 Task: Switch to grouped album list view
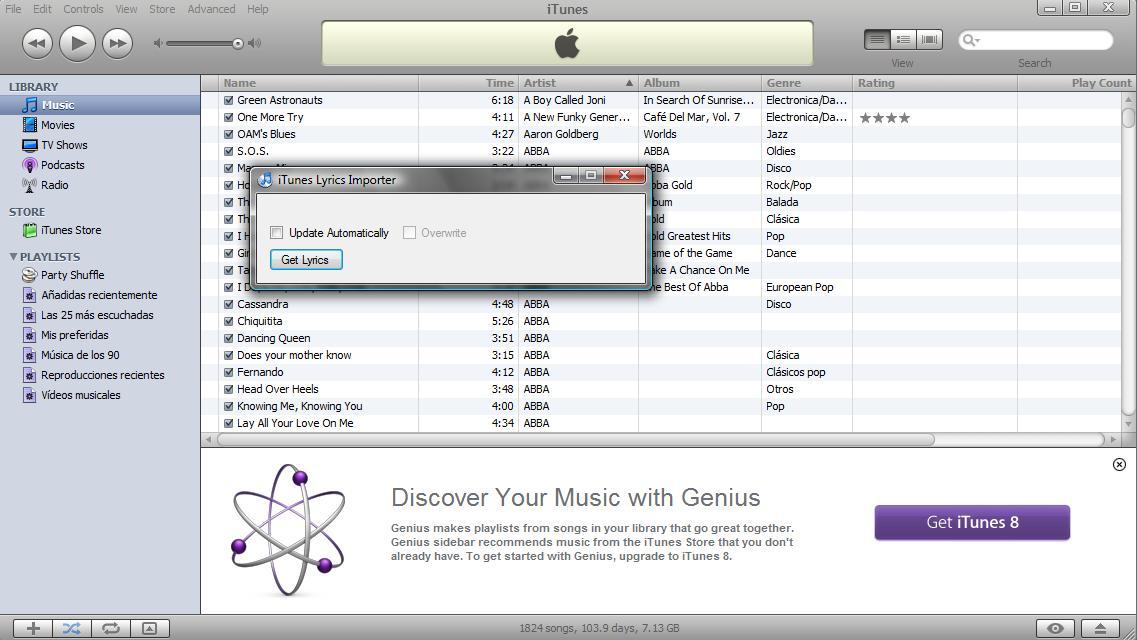[902, 39]
